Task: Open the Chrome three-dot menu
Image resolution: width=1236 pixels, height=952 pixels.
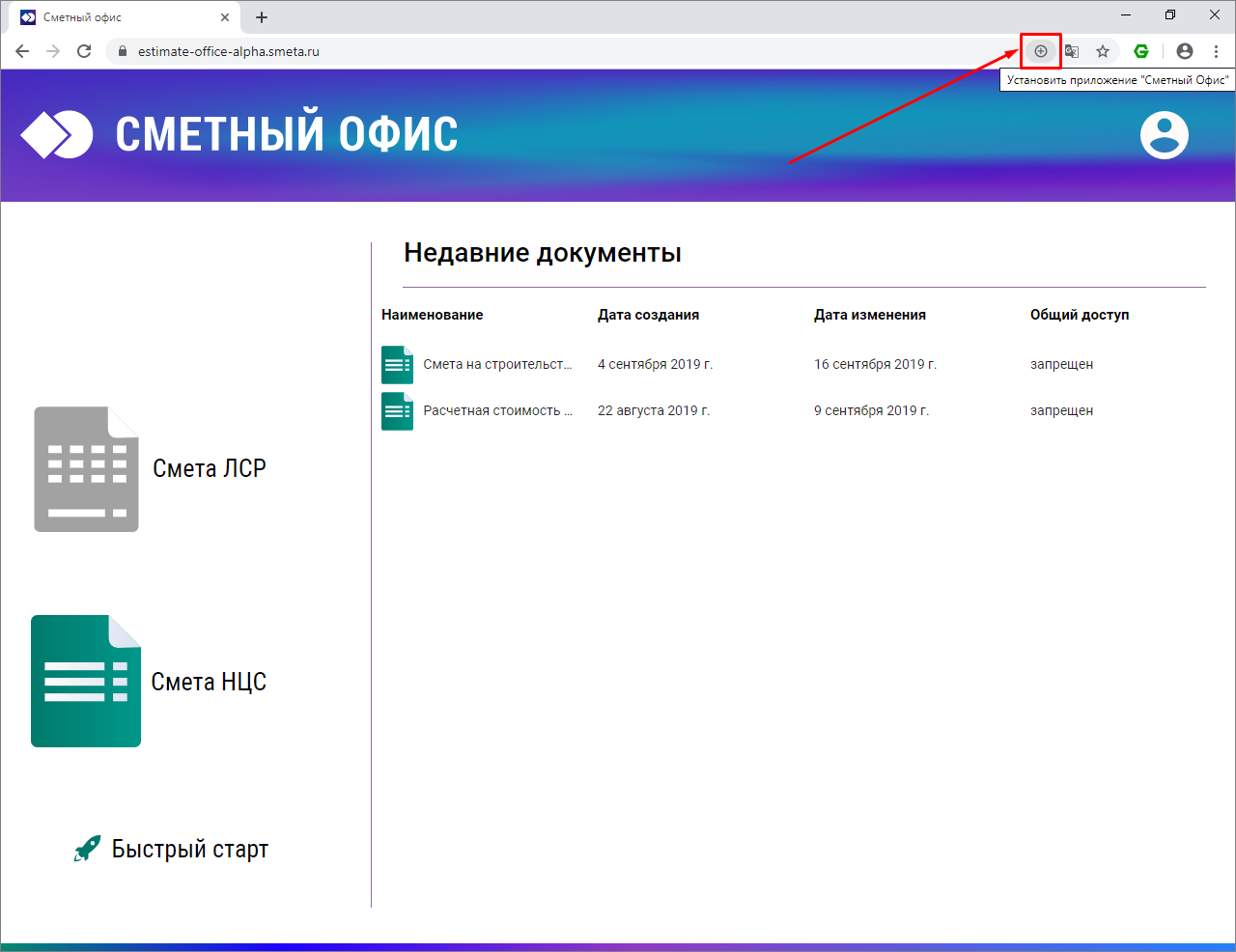Action: (1216, 51)
